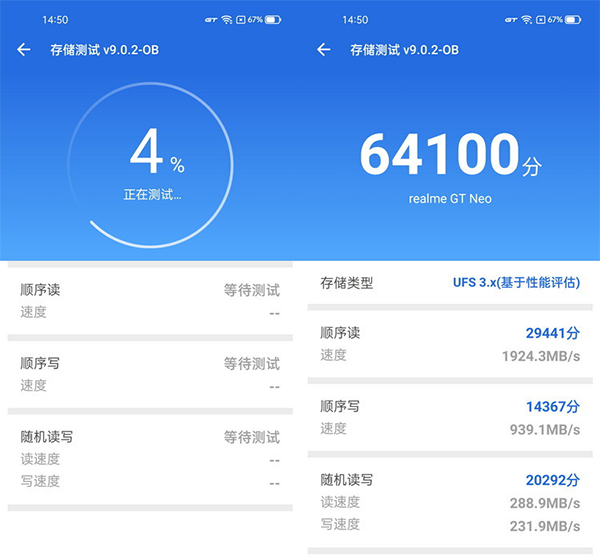Tap the 顺序读 row marked 等待测试
Image resolution: width=600 pixels, height=558 pixels.
click(150, 300)
